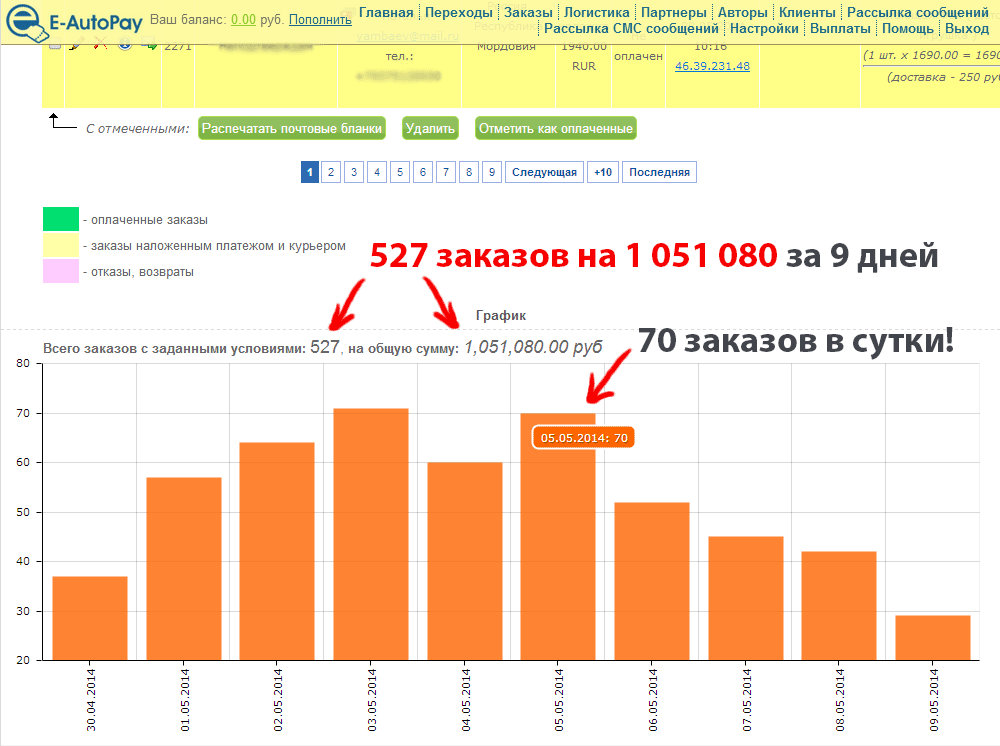This screenshot has height=746, width=1000.
Task: Delete order 2271 via the red X icon
Action: [99, 45]
